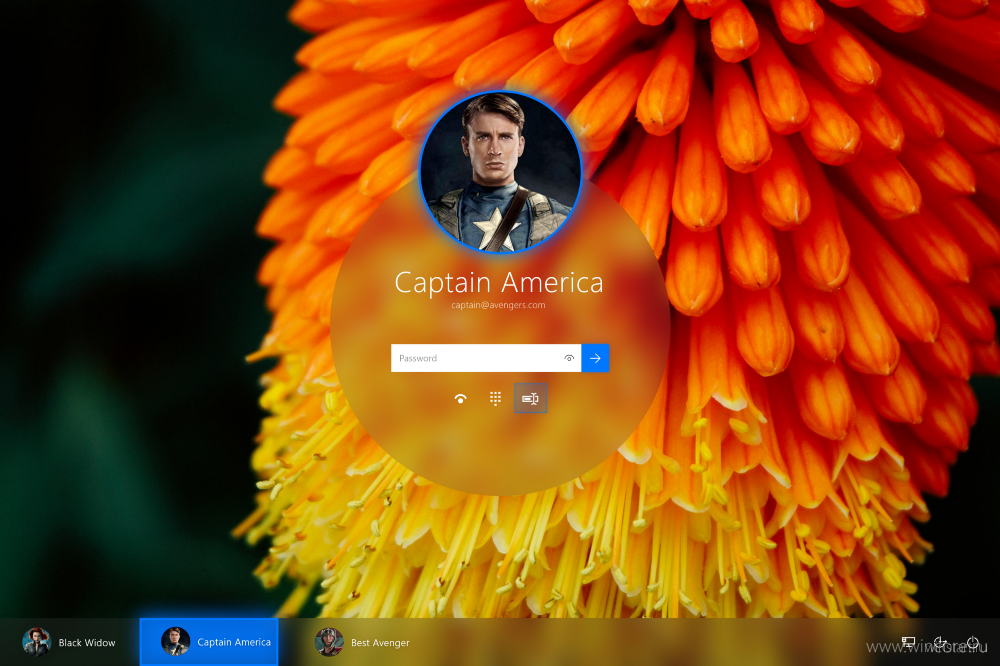
Task: Click Black Widow's avatar in the user bar
Action: pos(37,642)
